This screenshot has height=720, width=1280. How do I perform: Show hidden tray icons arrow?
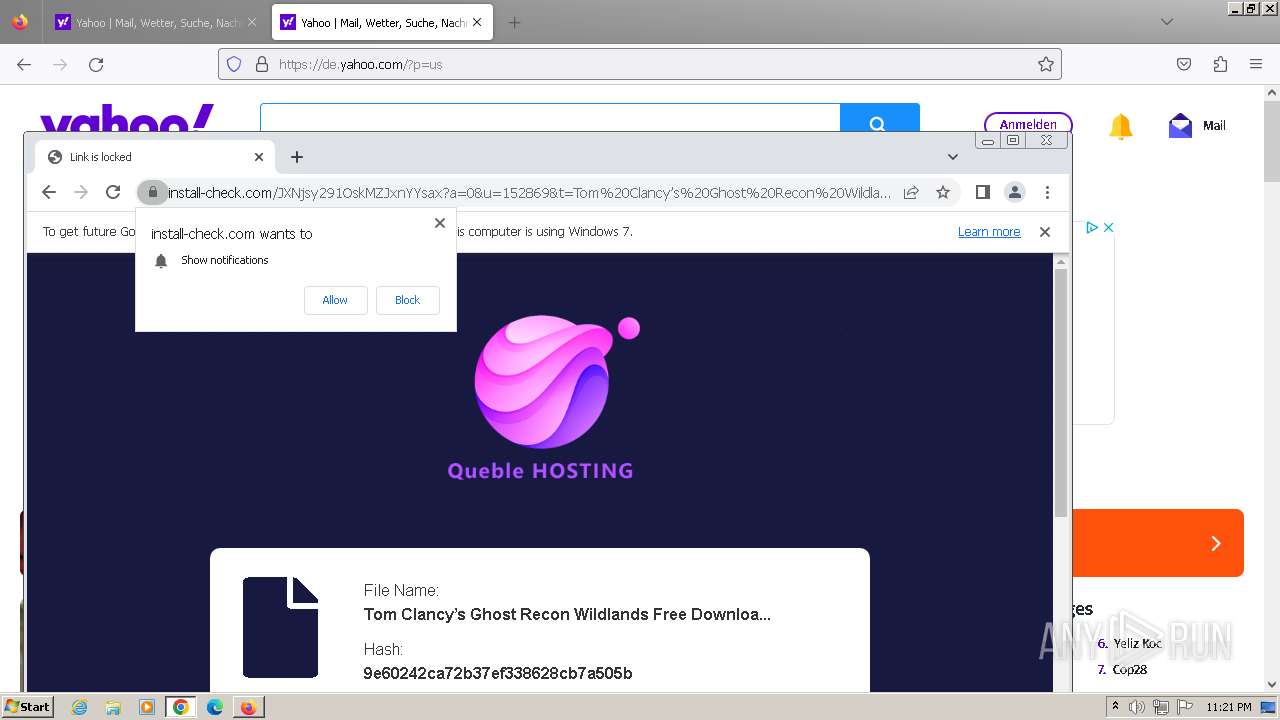click(x=1115, y=707)
